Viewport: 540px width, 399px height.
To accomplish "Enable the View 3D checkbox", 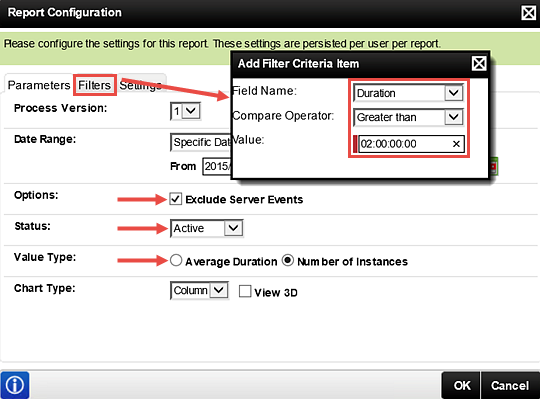I will pos(245,291).
